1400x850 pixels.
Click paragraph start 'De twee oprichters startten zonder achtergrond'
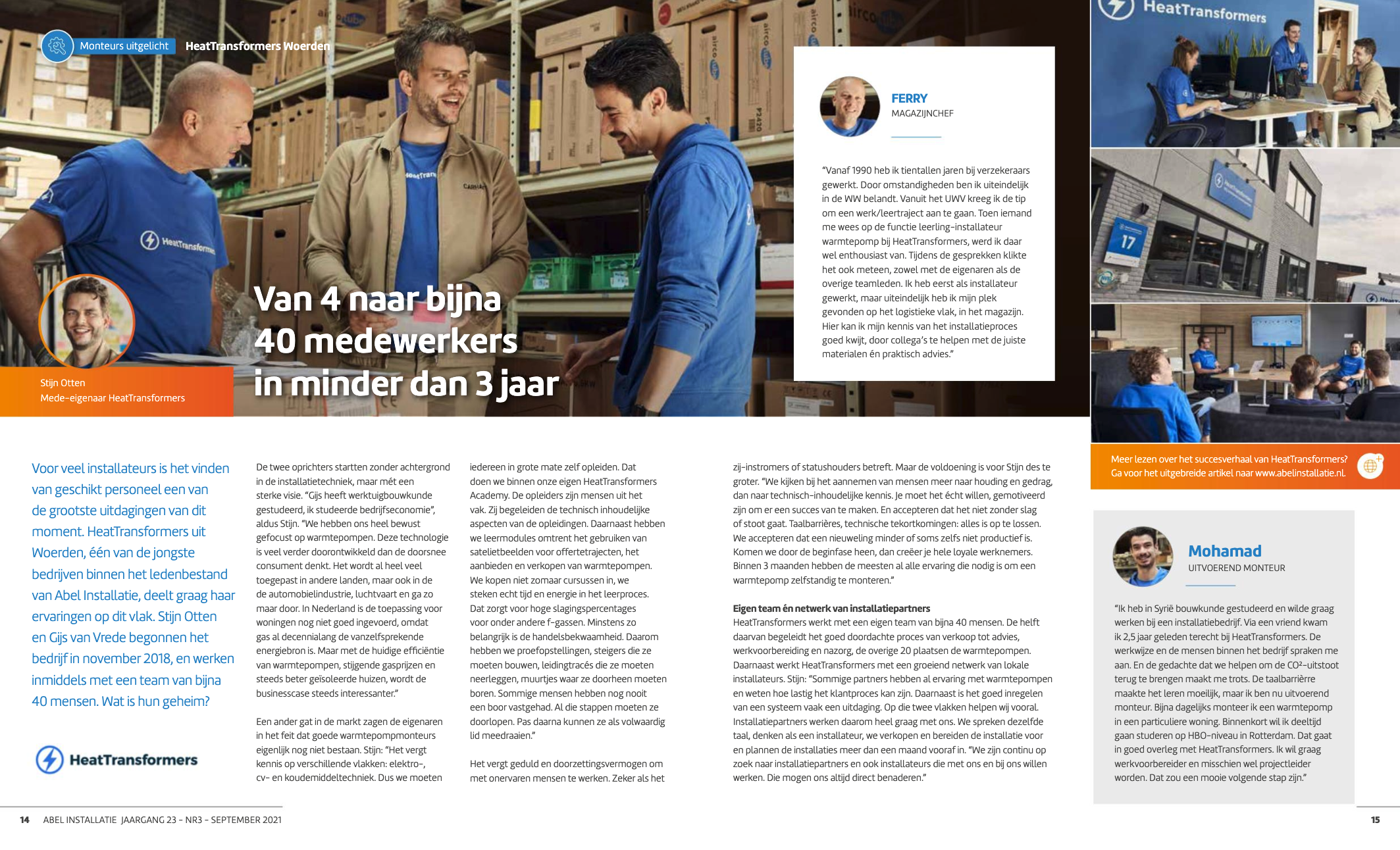[353, 467]
